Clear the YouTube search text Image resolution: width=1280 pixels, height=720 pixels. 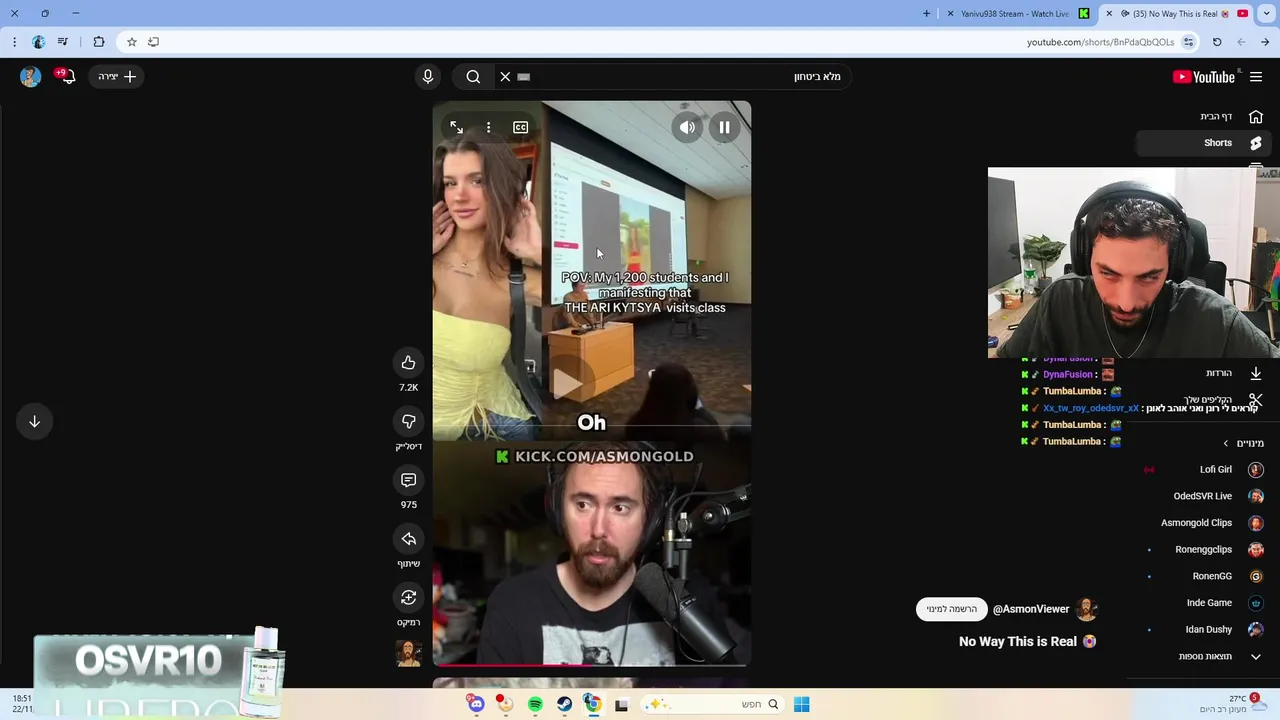tap(505, 76)
